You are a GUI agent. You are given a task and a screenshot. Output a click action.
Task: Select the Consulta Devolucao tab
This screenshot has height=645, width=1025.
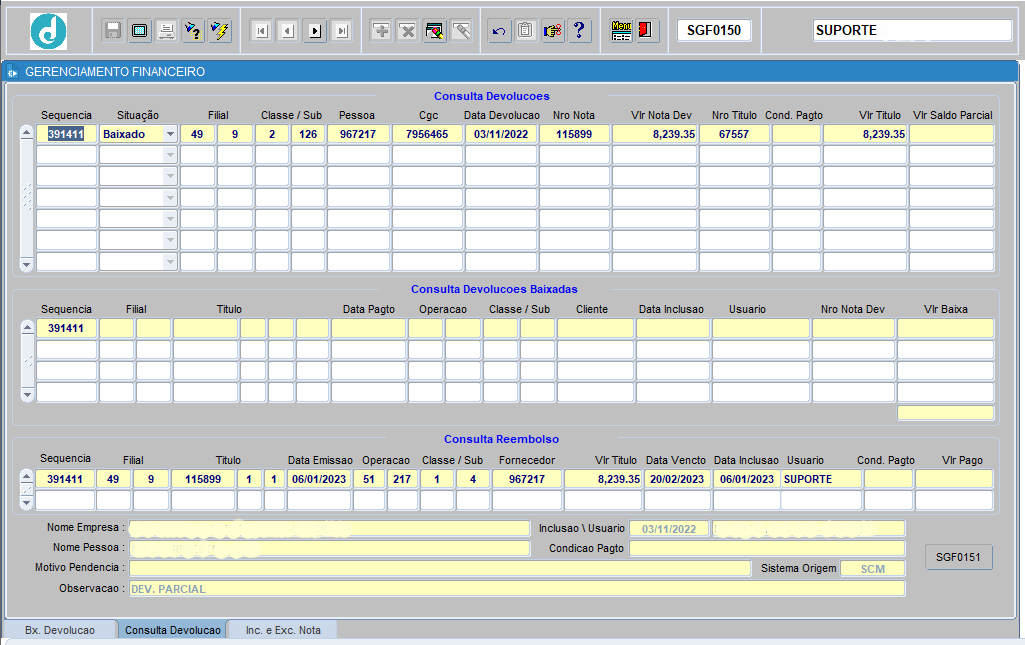pos(173,630)
